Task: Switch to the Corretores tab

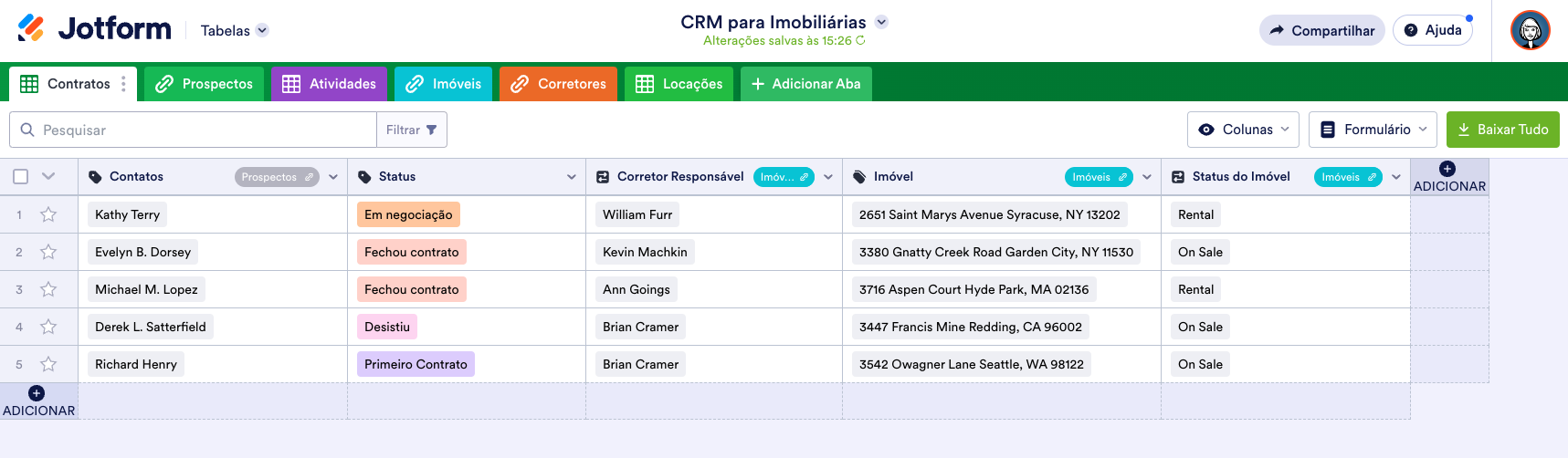Action: [559, 84]
